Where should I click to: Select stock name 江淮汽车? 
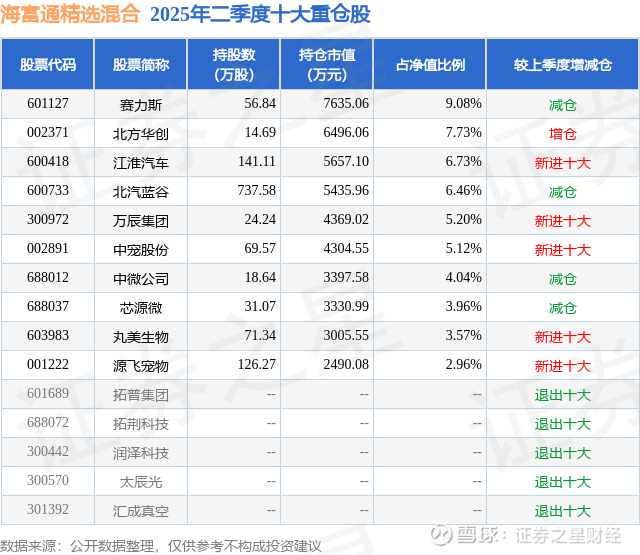point(141,163)
